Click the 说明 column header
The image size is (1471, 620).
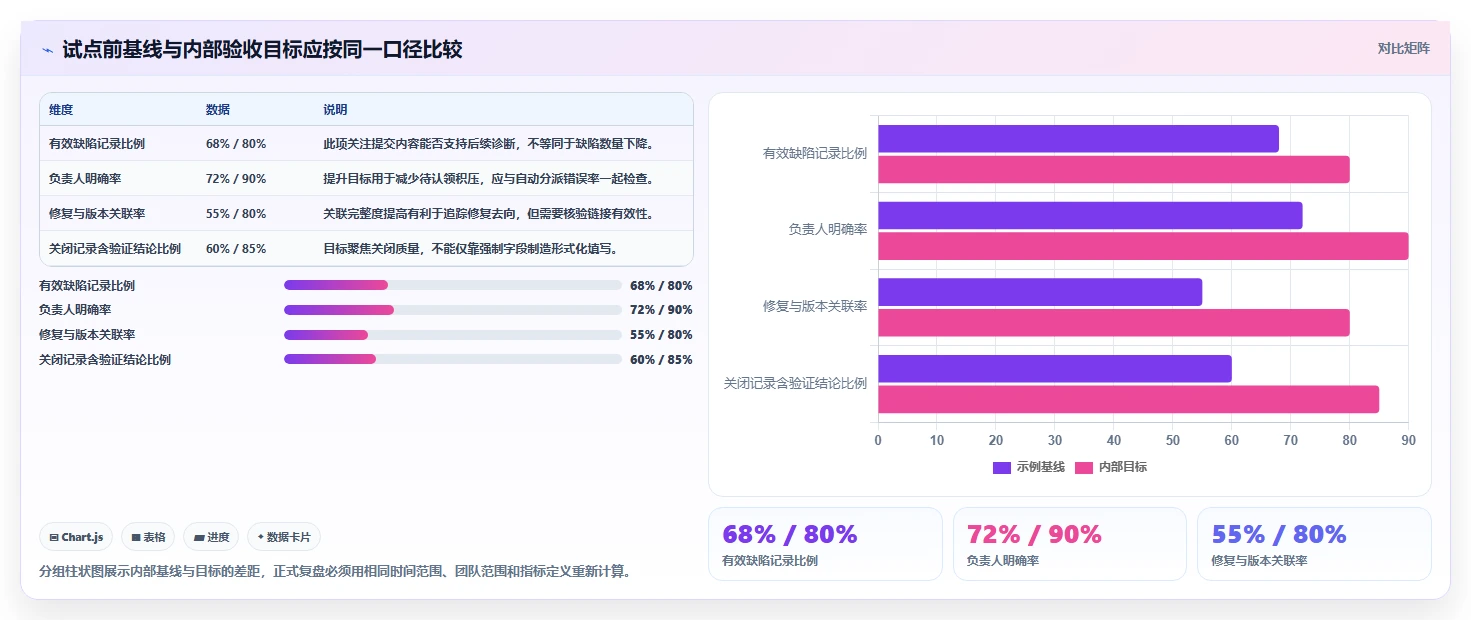click(x=335, y=110)
